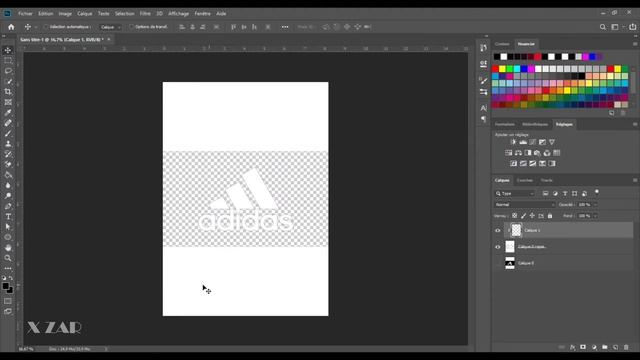Open the Fenêtre menu

coord(202,13)
